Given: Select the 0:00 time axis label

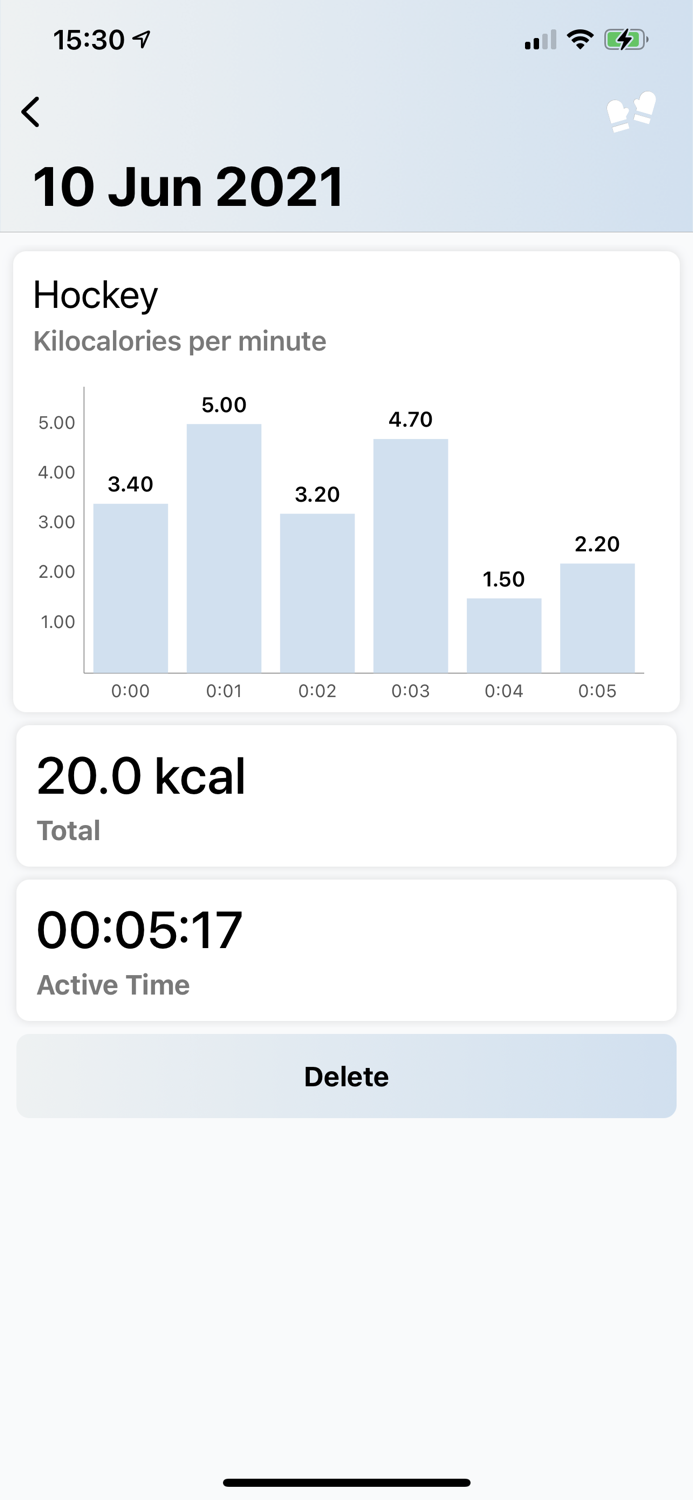Looking at the screenshot, I should (130, 690).
